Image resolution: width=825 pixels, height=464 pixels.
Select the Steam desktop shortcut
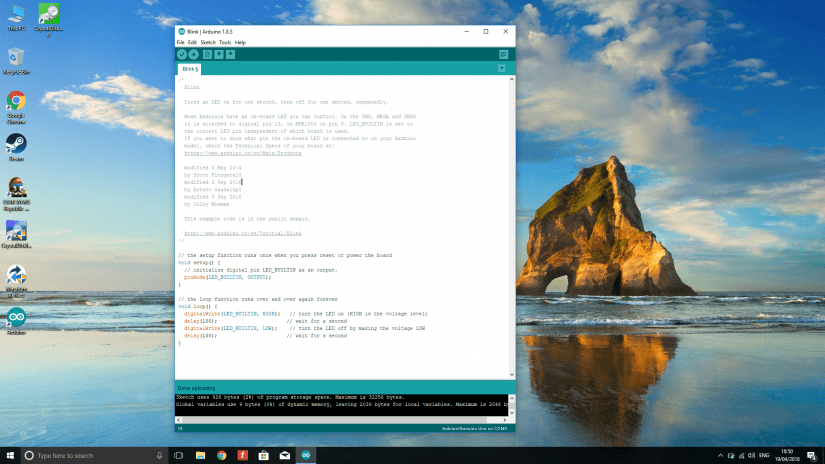click(16, 147)
